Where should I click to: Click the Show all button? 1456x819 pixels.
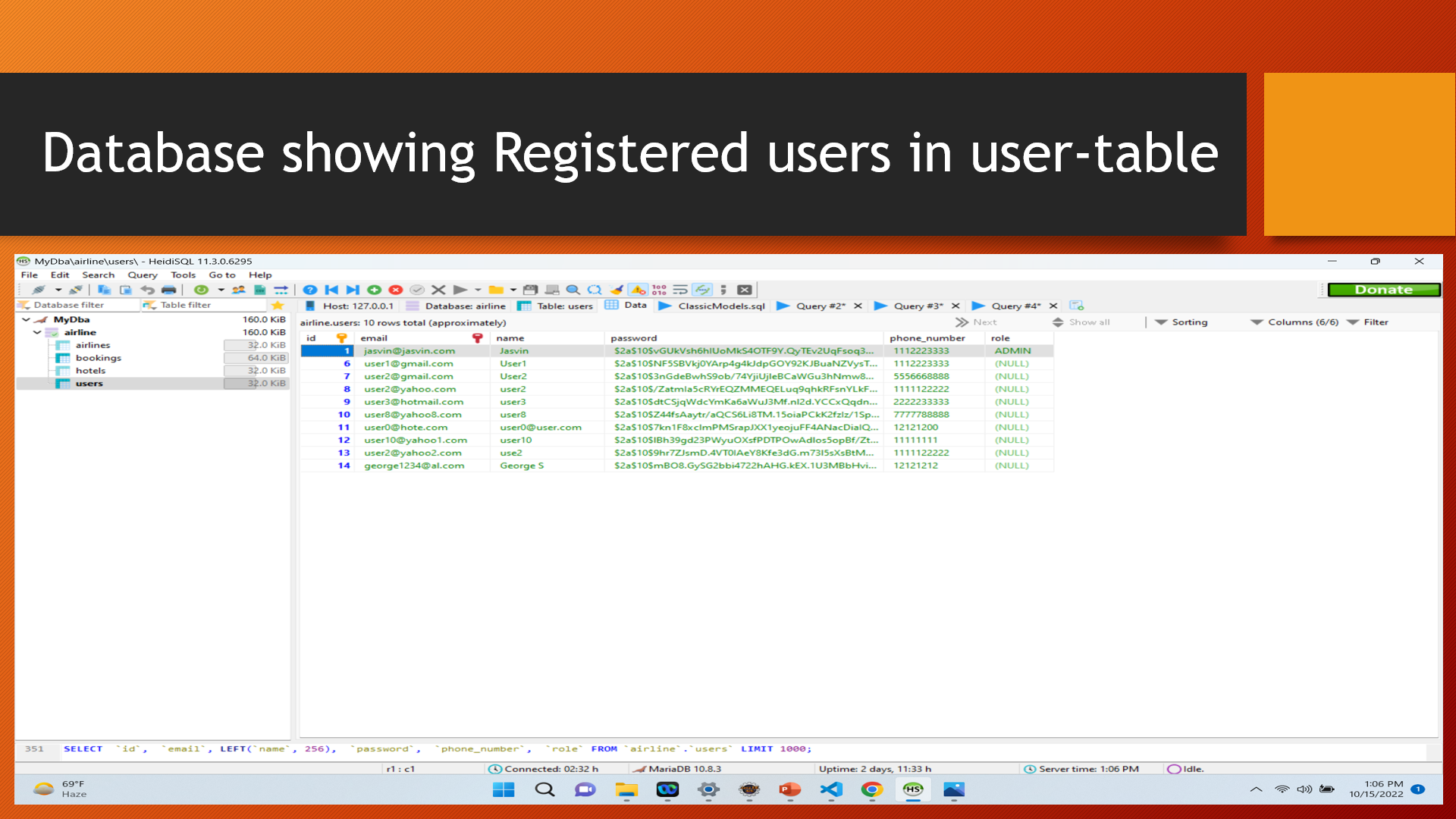coord(1081,322)
